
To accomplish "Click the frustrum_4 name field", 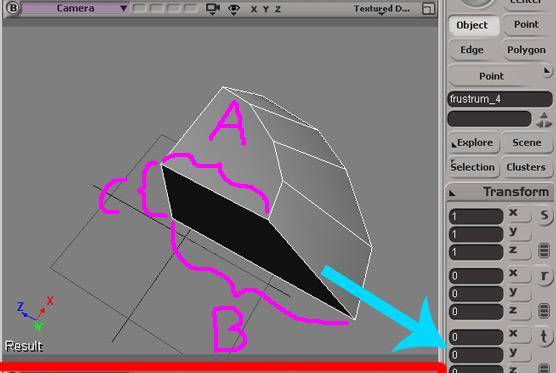I will coord(500,99).
